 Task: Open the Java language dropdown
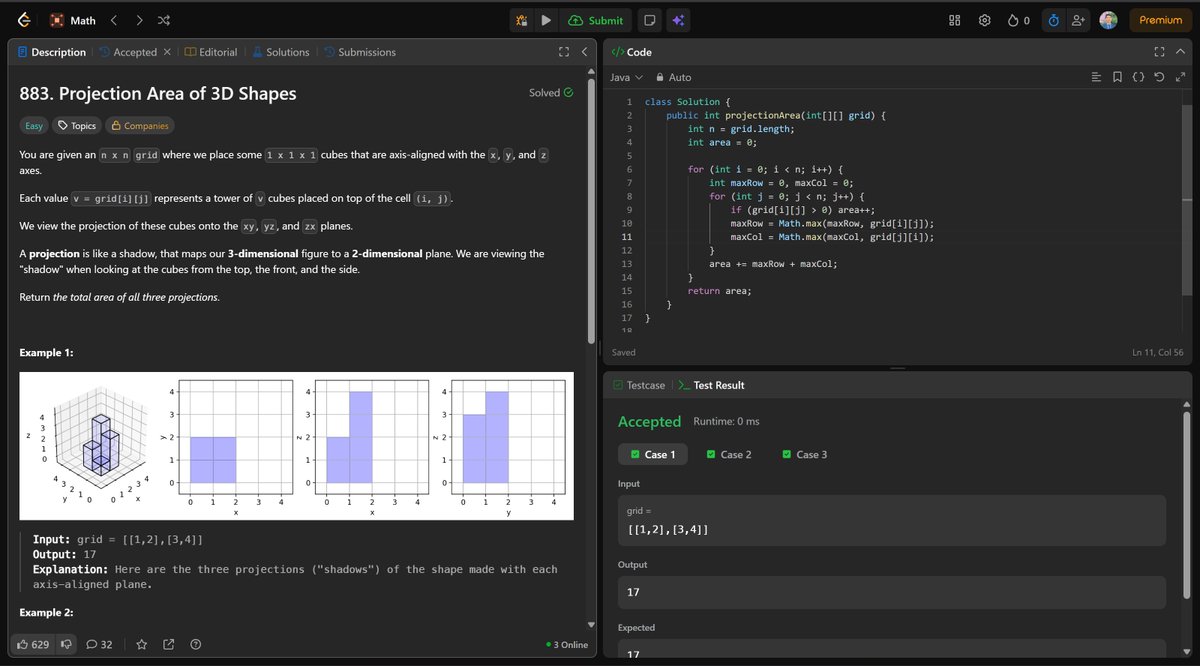(626, 77)
